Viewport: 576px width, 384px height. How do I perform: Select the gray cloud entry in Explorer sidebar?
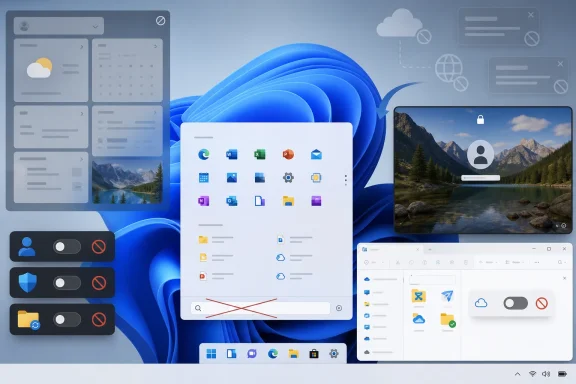(378, 352)
